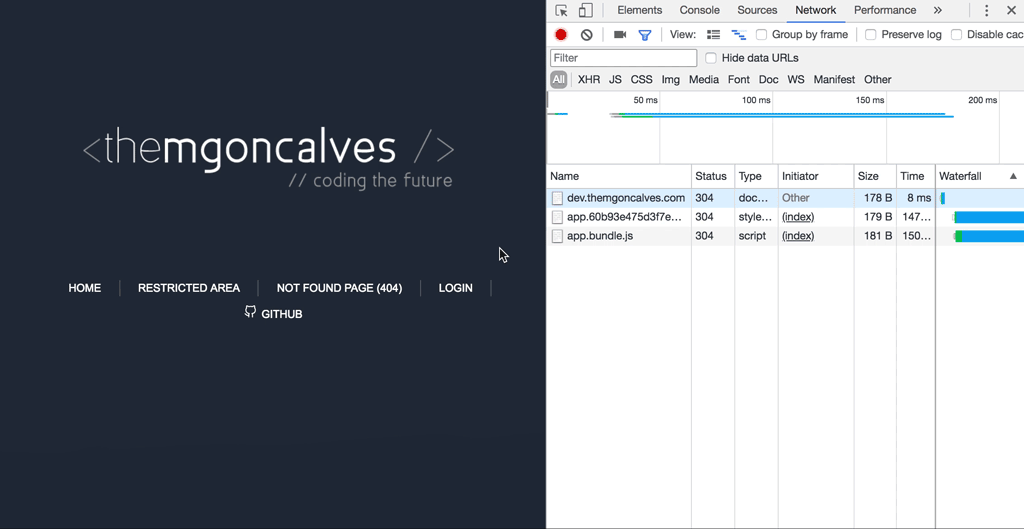The height and width of the screenshot is (529, 1024).
Task: Click the GitHub octocat icon
Action: point(250,312)
